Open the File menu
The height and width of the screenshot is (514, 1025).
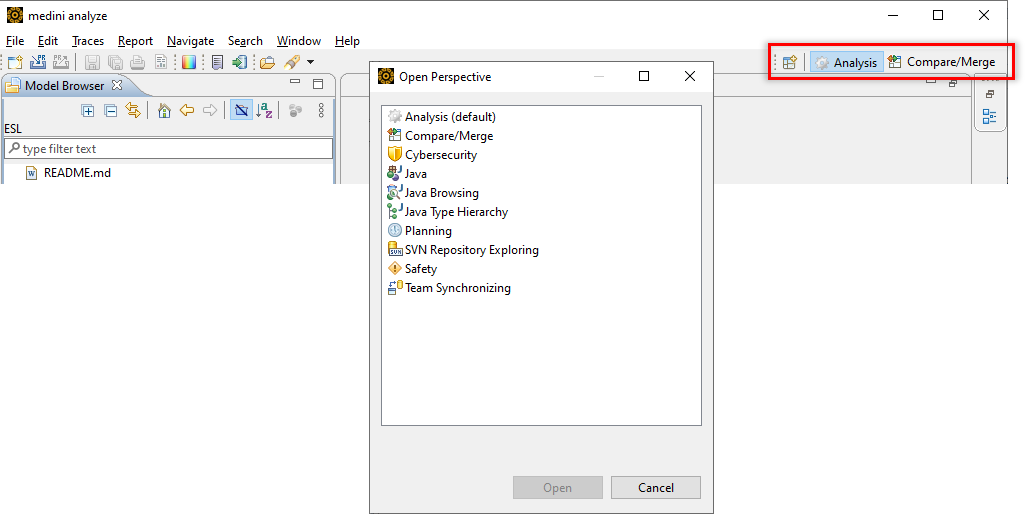(15, 41)
